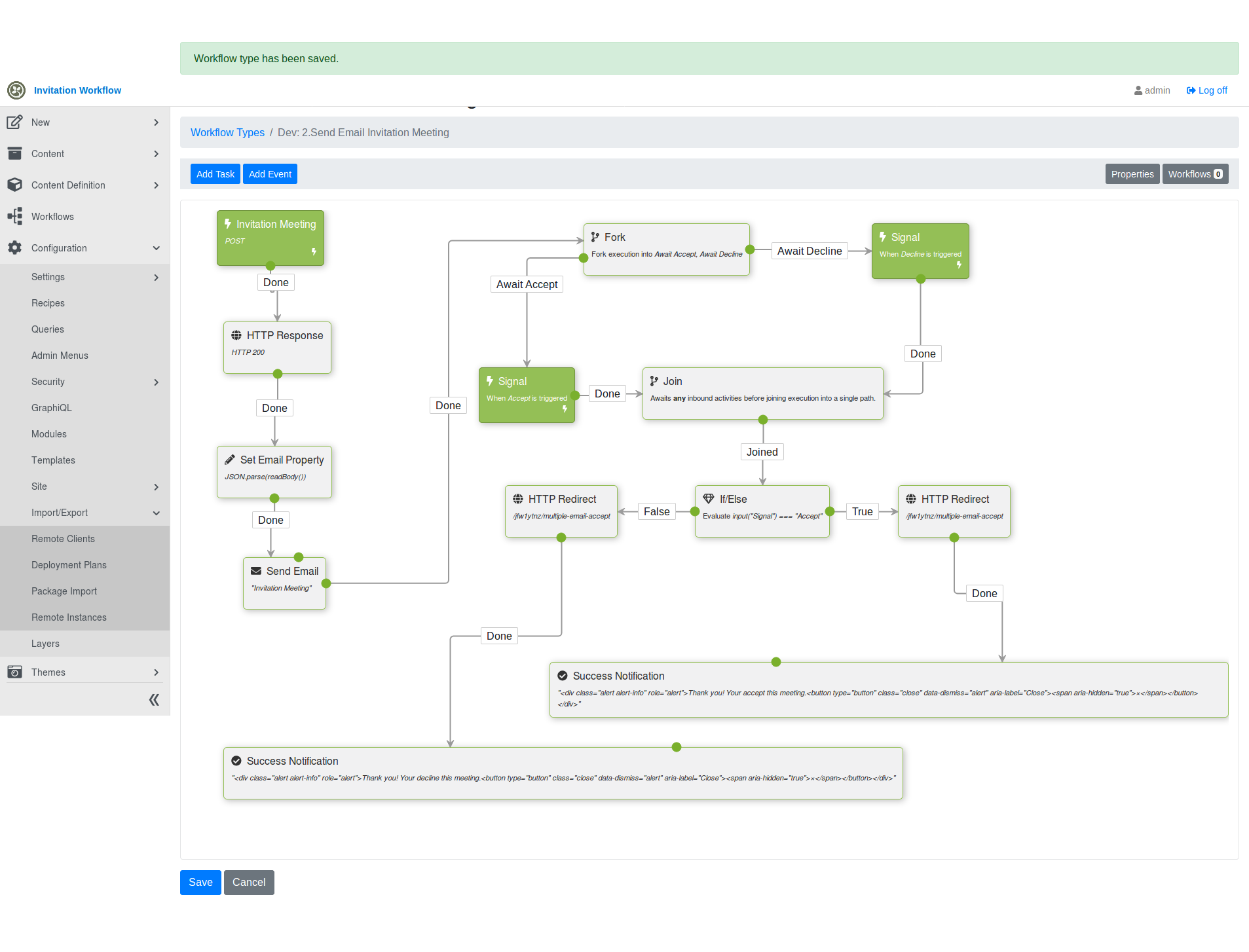Click the Joined transition label between Join and If/Else
Image resolution: width=1249 pixels, height=952 pixels.
point(762,452)
